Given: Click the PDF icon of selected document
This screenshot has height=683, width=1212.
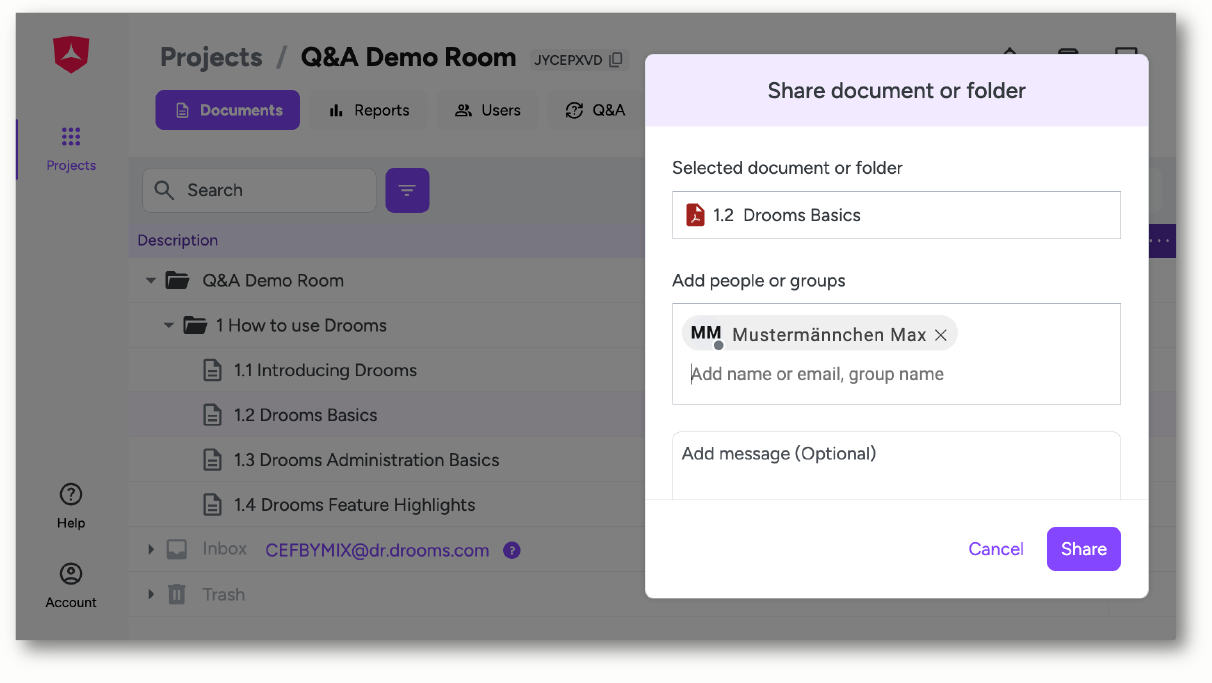Looking at the screenshot, I should coord(695,215).
